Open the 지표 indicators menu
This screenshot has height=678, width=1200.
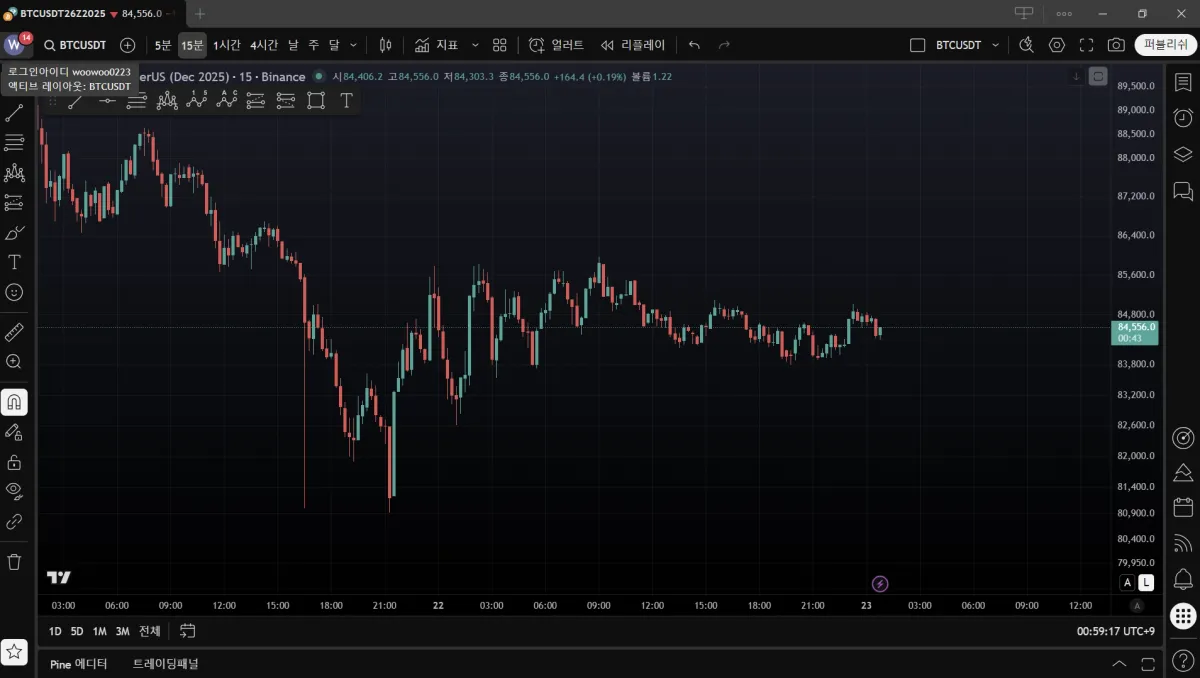pos(435,45)
